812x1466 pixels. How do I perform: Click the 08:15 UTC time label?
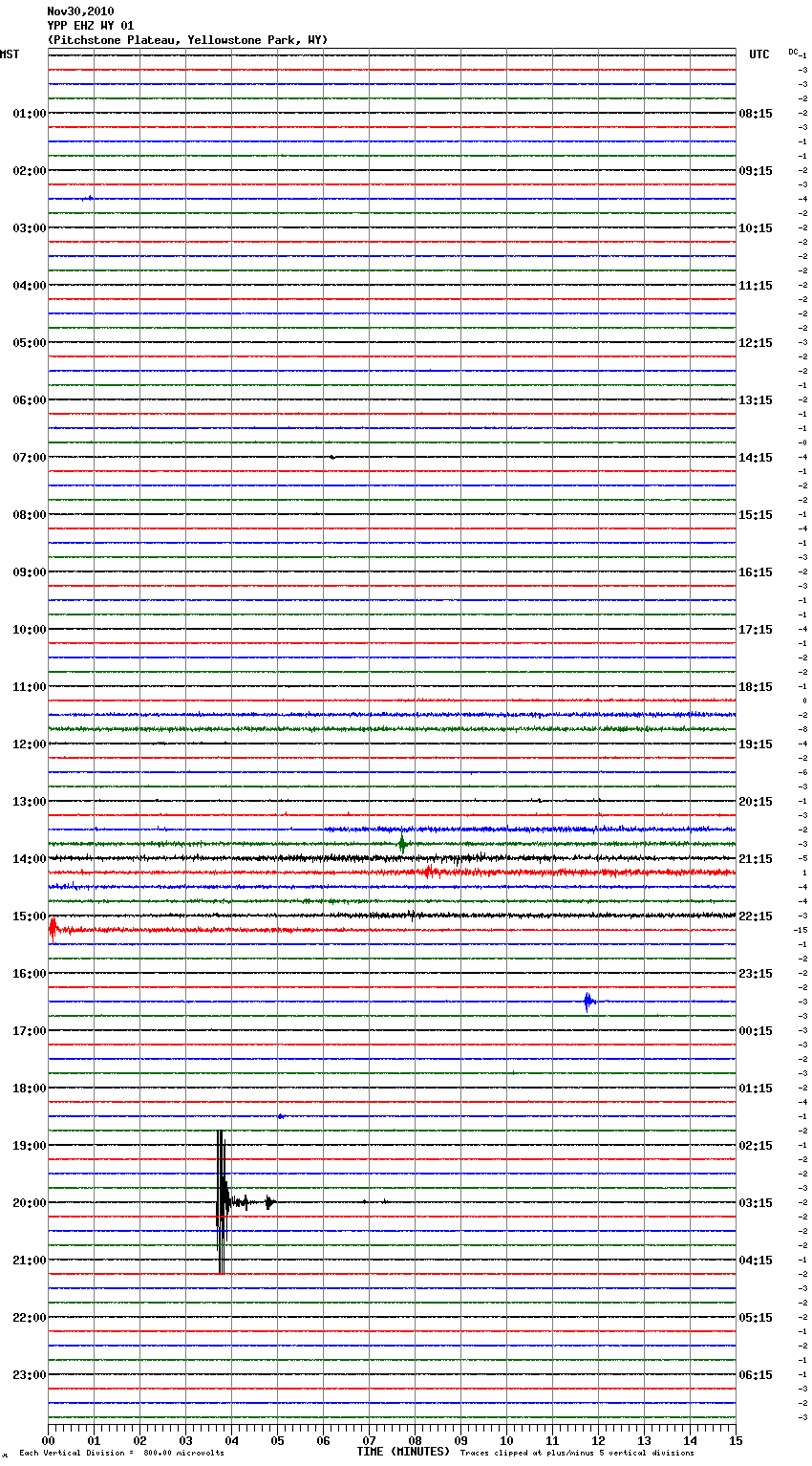(756, 114)
